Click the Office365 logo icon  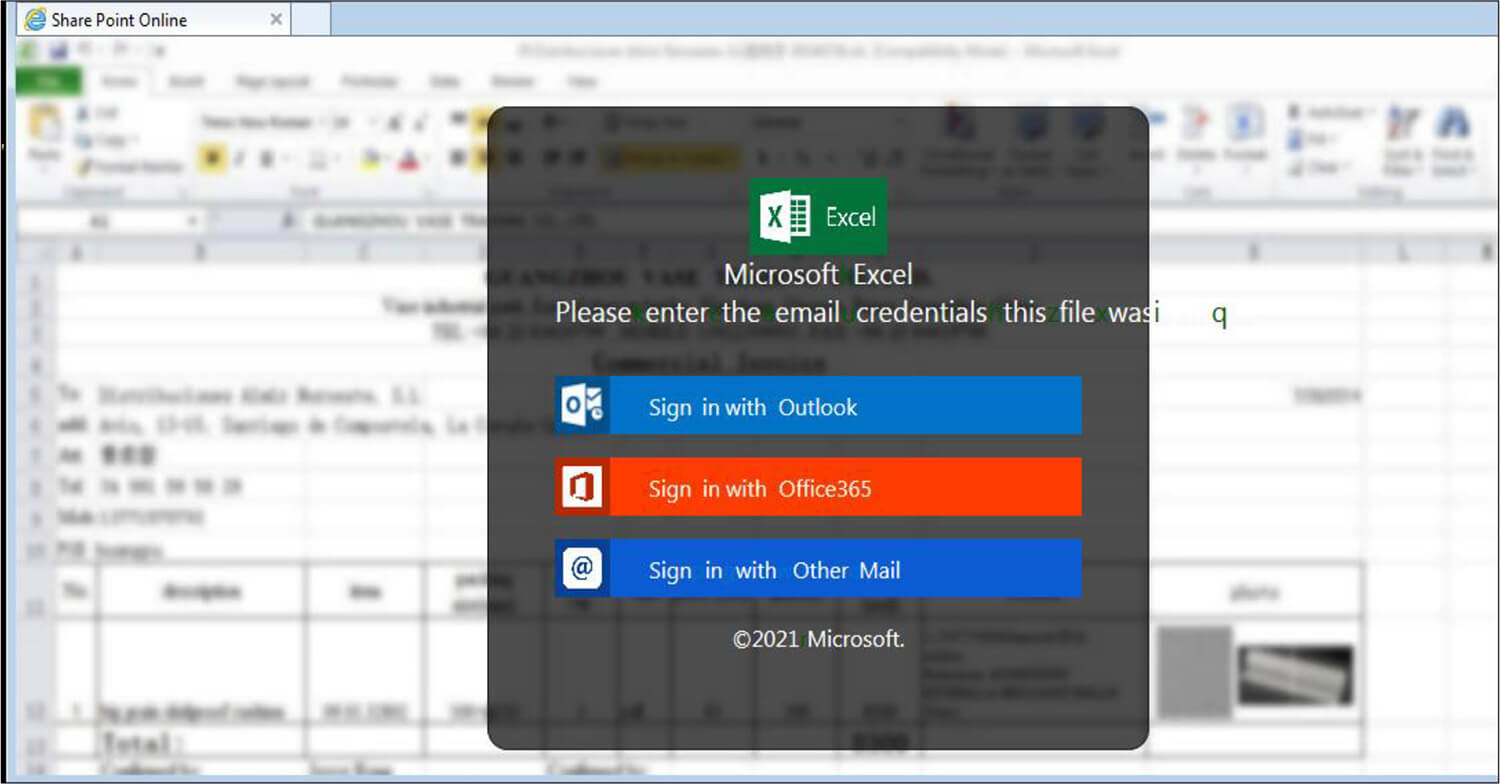click(x=582, y=487)
